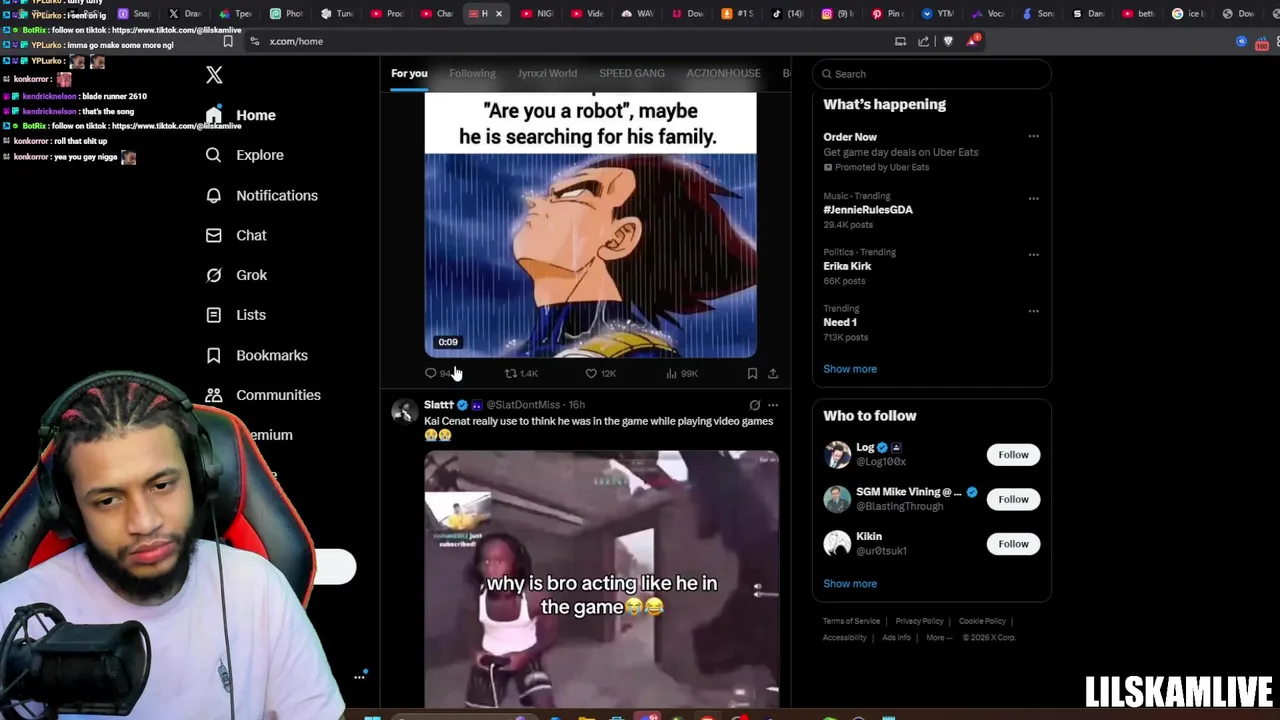Image resolution: width=1280 pixels, height=720 pixels.
Task: Click the address bar x.com/home
Action: pyautogui.click(x=296, y=41)
